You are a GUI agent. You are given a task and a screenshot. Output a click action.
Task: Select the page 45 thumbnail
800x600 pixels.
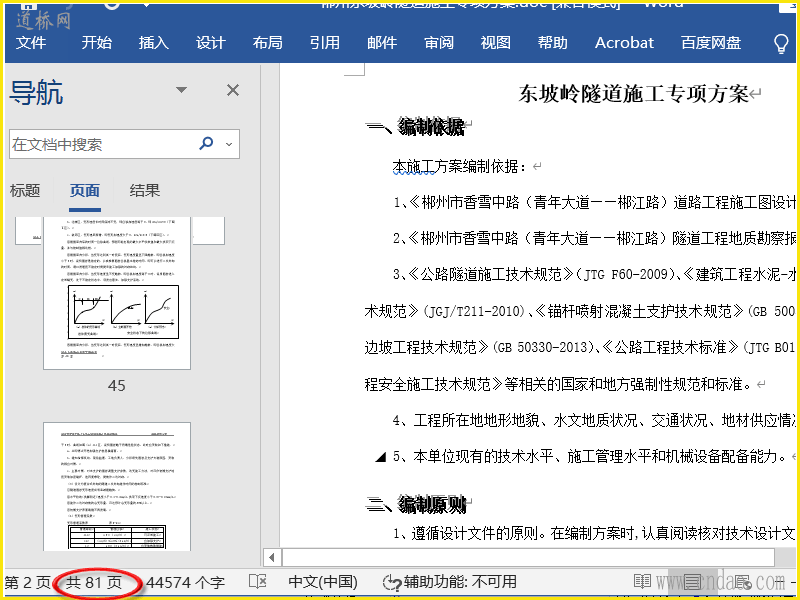(x=117, y=293)
